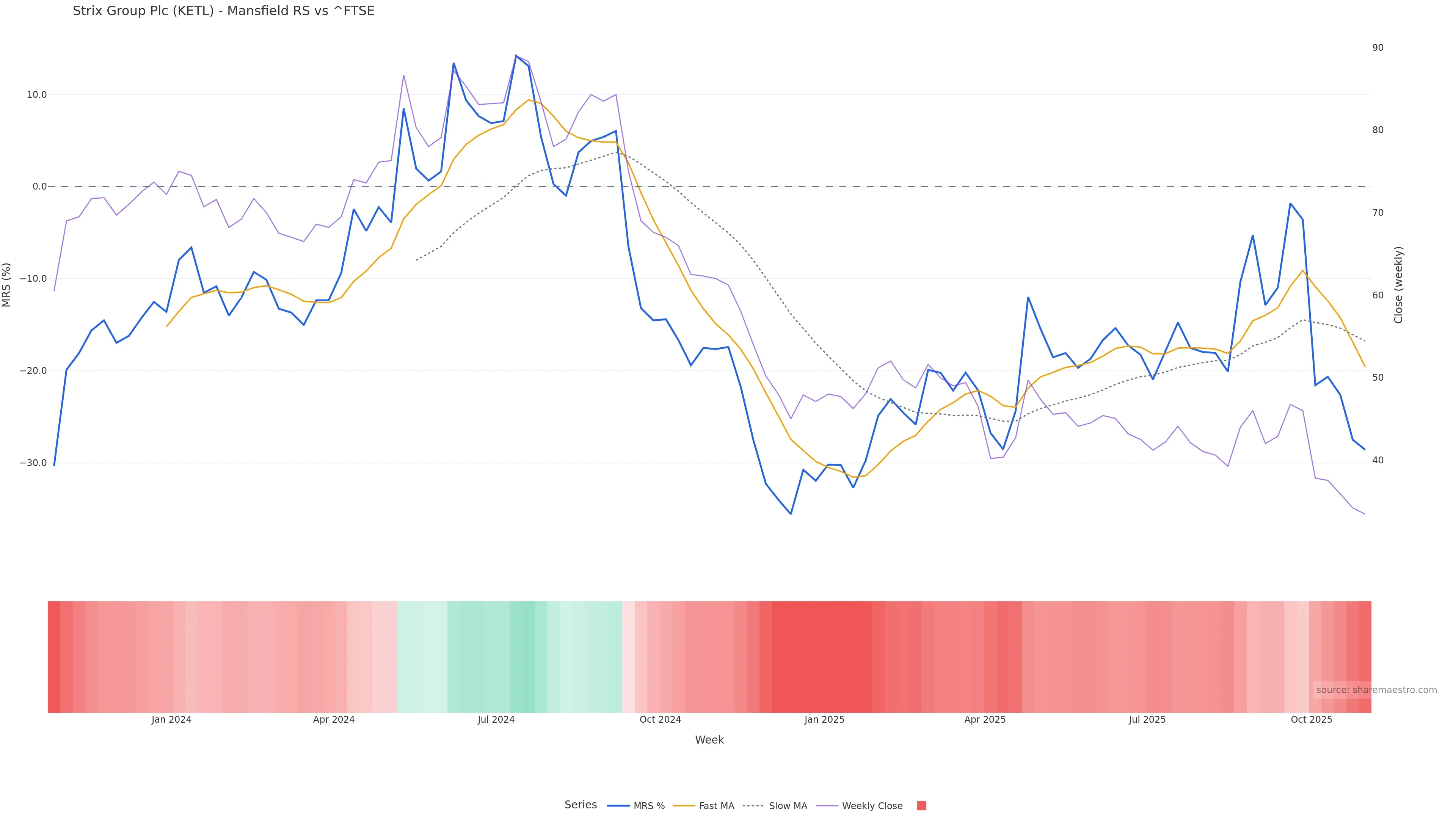Select the Jan 2025 x-axis label
1456x819 pixels.
tap(824, 720)
